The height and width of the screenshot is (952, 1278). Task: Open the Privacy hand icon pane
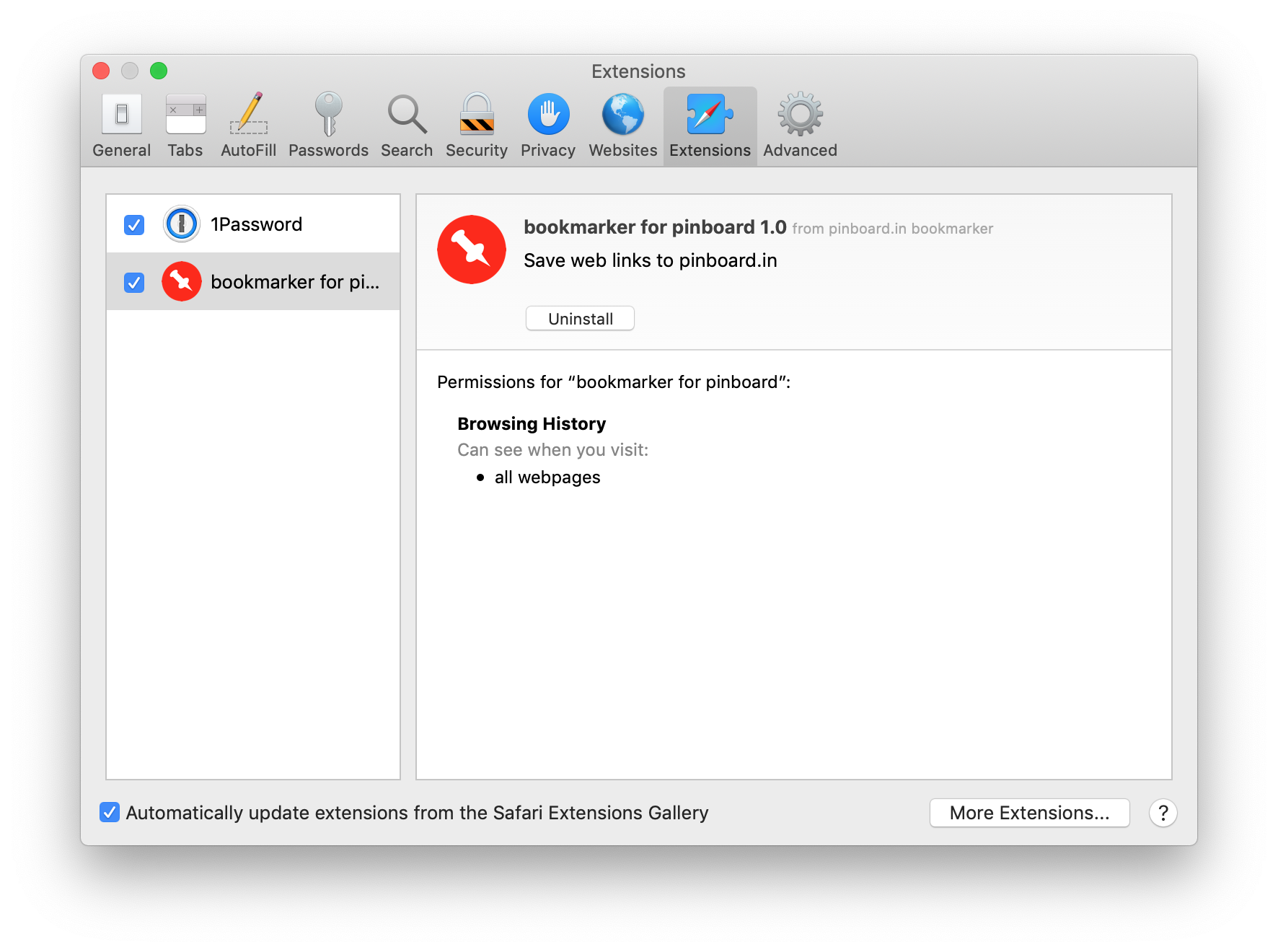pyautogui.click(x=548, y=125)
